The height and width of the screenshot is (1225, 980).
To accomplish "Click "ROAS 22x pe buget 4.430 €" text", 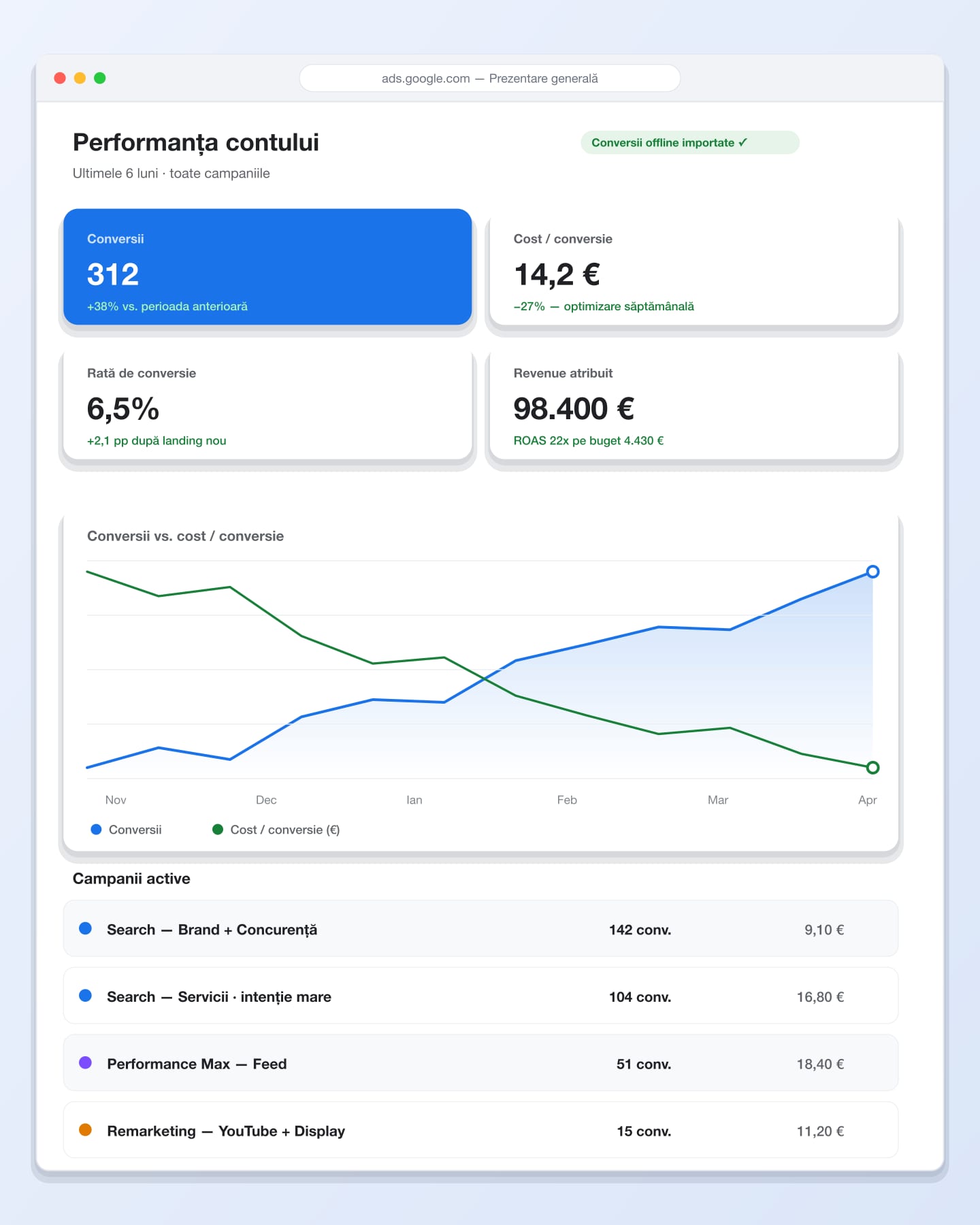I will [589, 440].
